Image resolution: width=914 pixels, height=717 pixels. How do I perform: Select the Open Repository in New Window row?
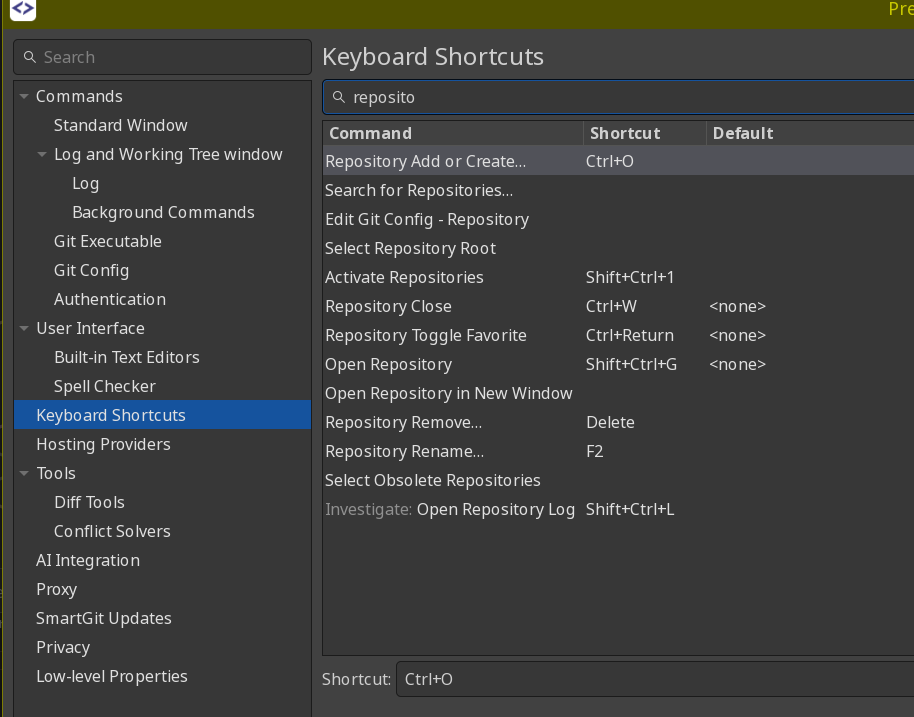click(449, 393)
